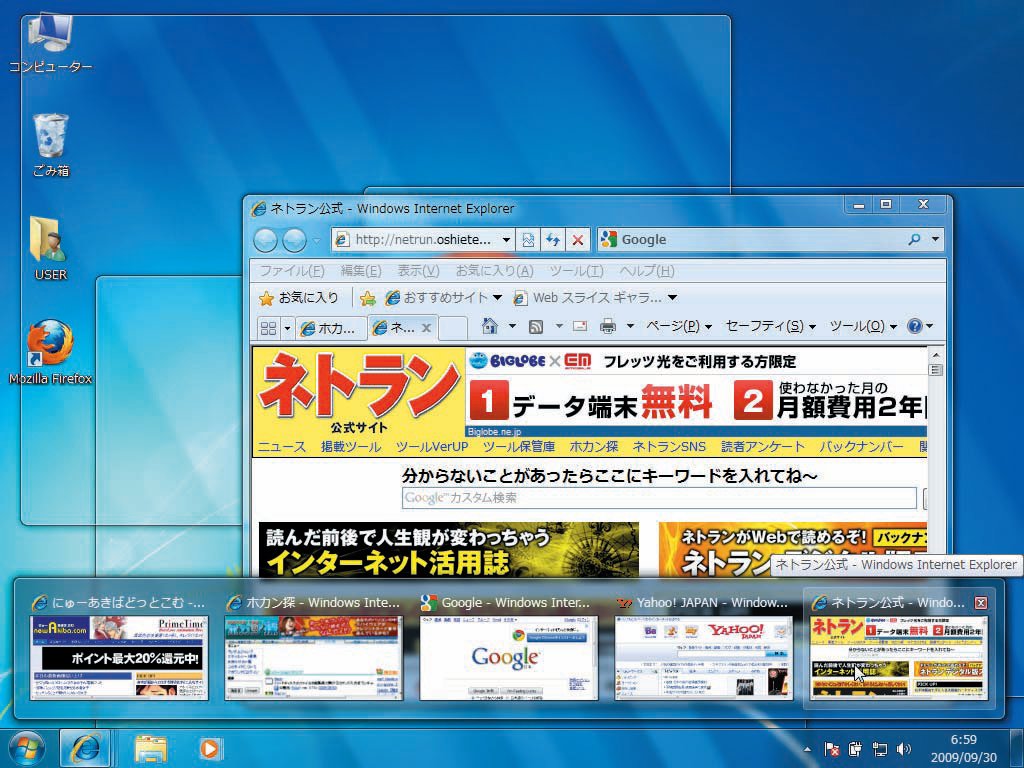
Task: Close the active ネトラン tab
Action: click(x=426, y=328)
